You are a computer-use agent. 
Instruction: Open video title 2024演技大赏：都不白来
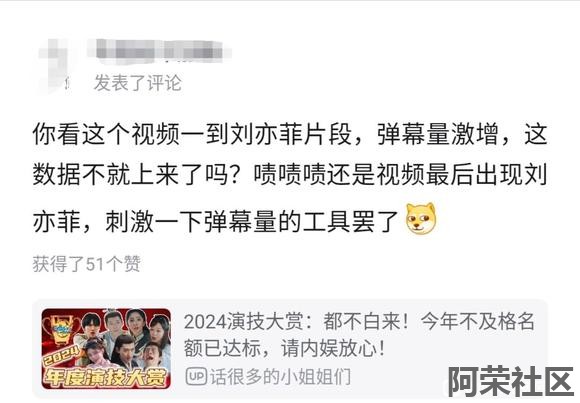coord(359,321)
